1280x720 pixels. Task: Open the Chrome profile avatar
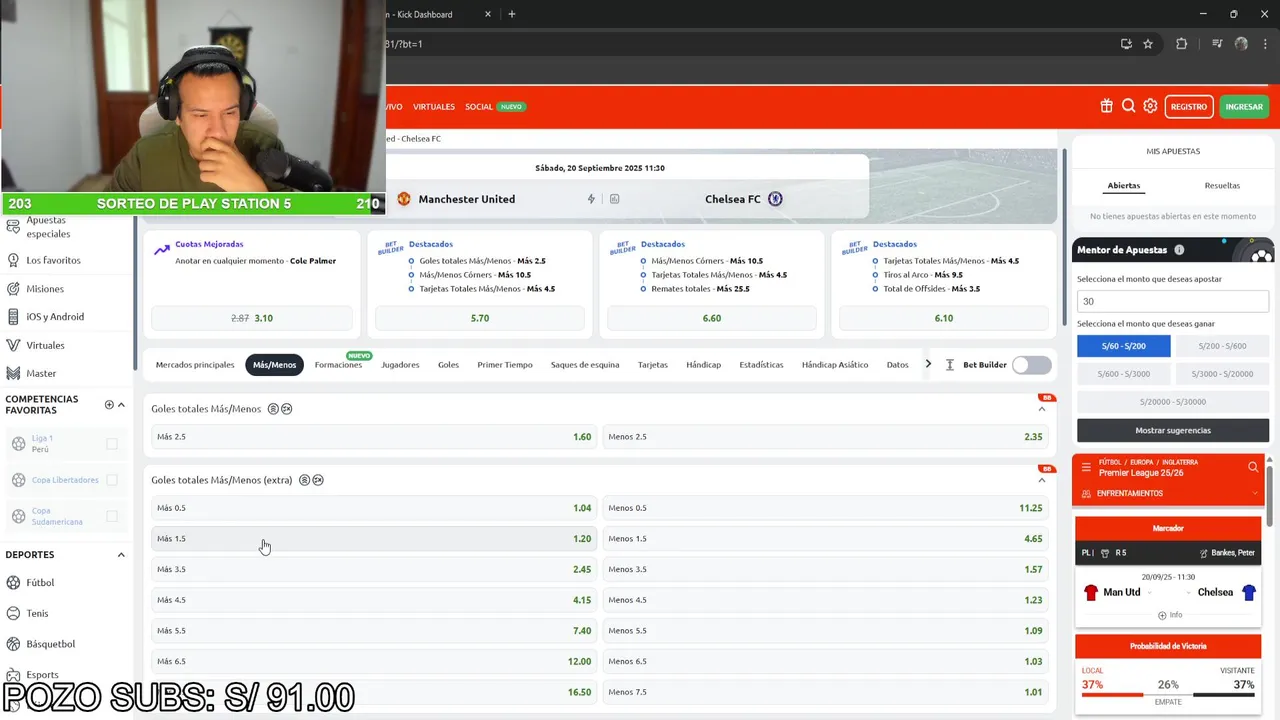(1241, 44)
